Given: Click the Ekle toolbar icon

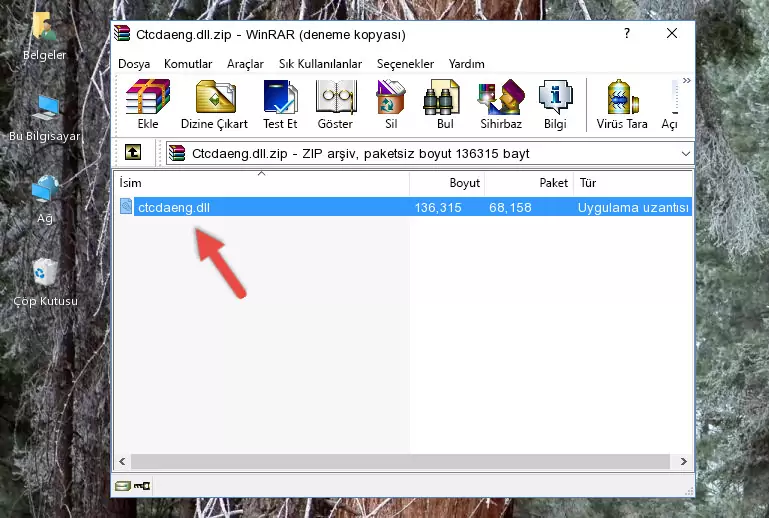Looking at the screenshot, I should click(148, 104).
